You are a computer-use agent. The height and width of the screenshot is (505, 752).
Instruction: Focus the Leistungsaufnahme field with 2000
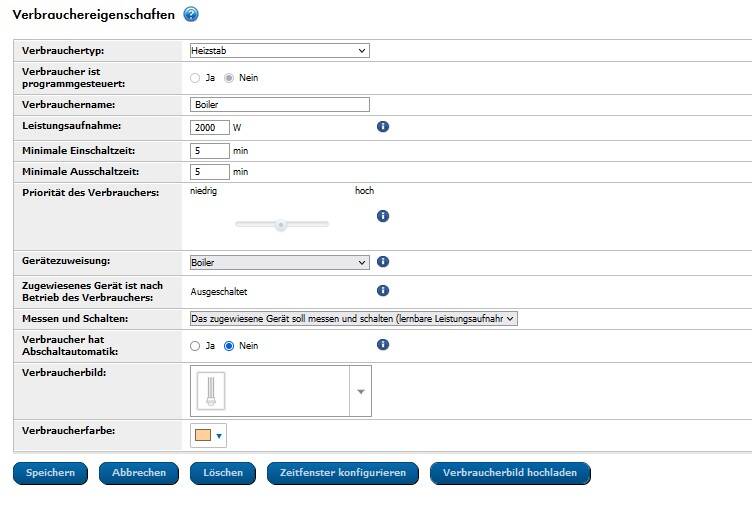point(210,128)
